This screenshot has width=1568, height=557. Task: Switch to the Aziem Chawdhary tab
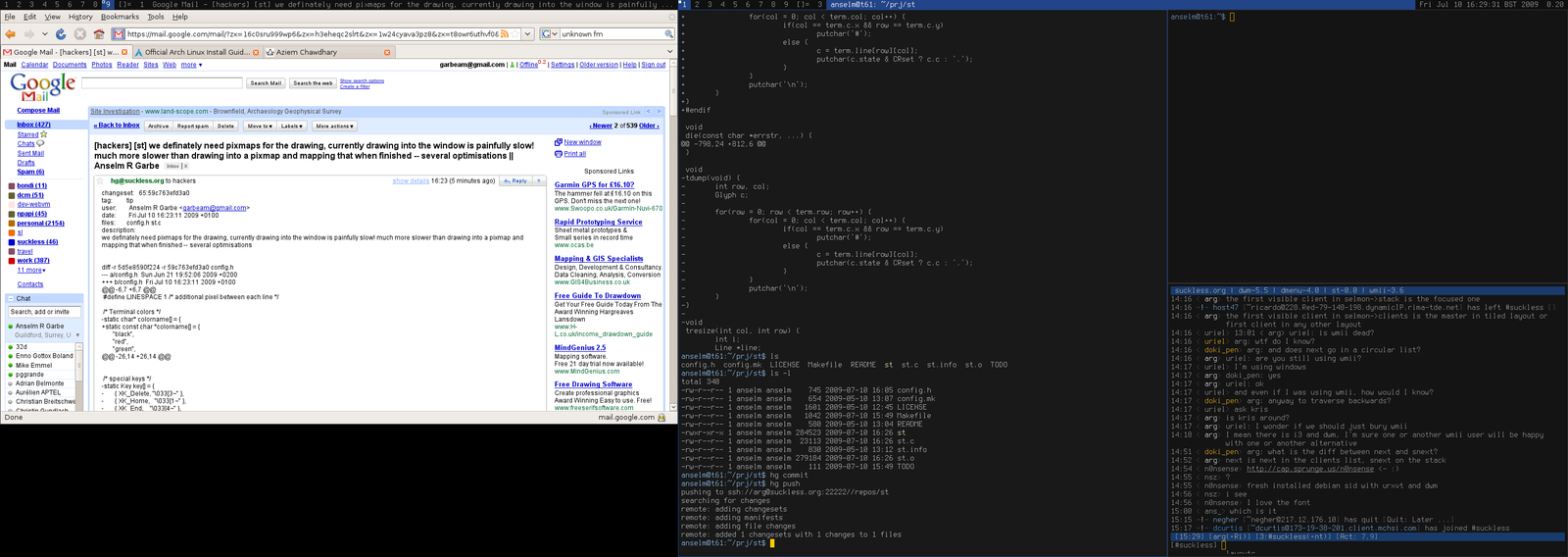[306, 52]
